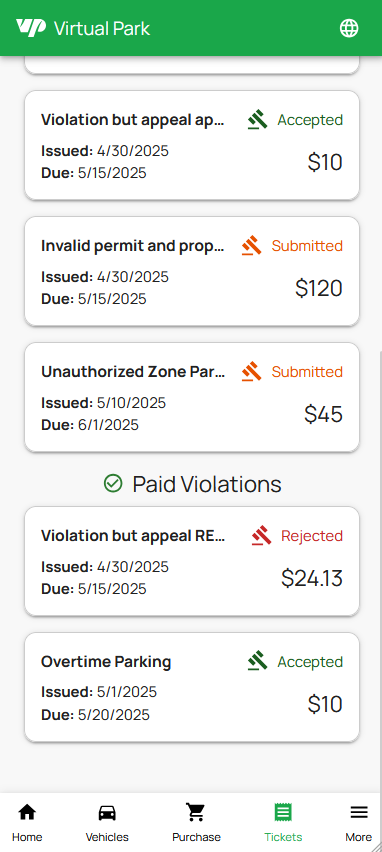382x852 pixels.
Task: Click the Virtual Park VP logo
Action: click(x=31, y=28)
